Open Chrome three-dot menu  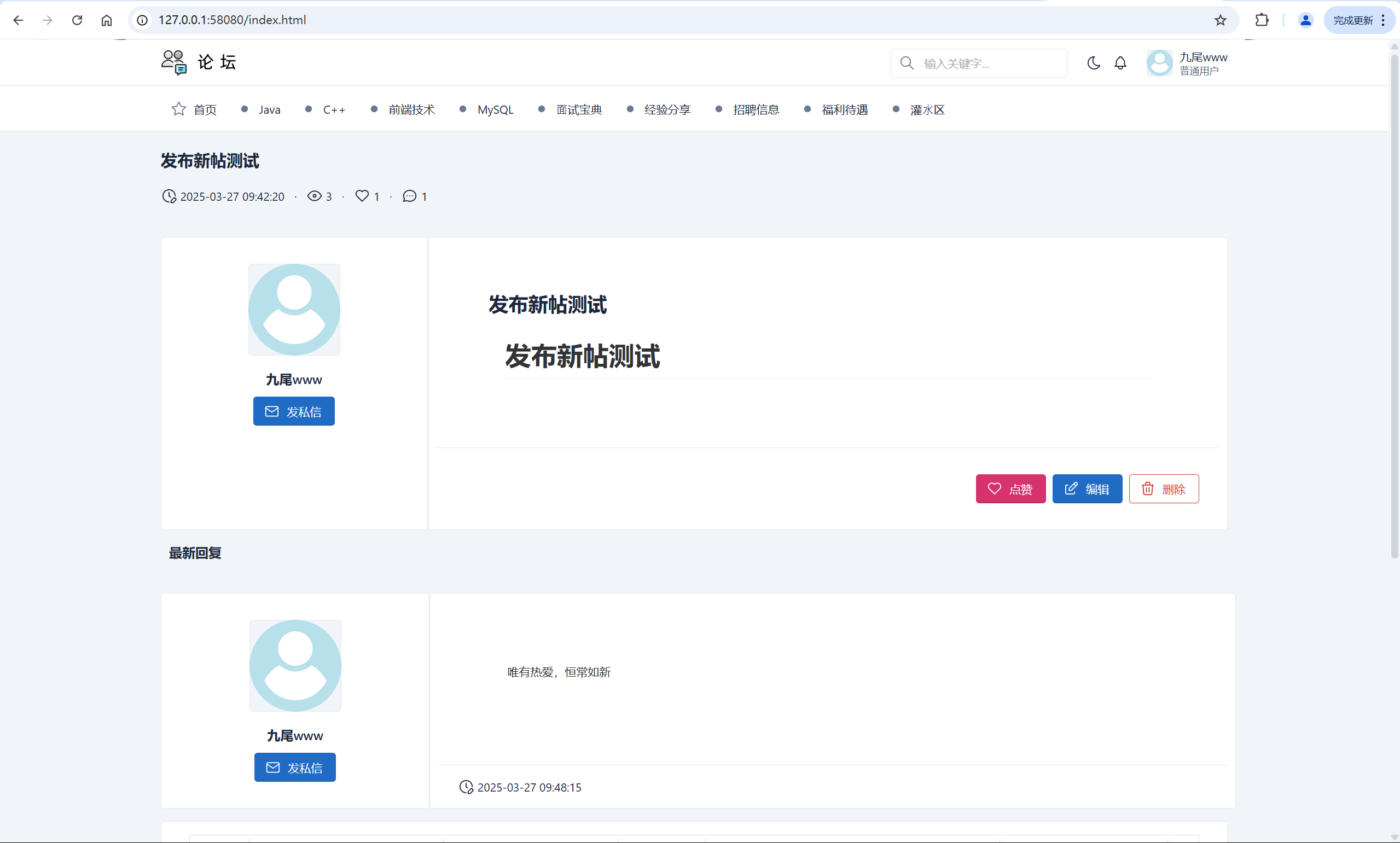[x=1383, y=20]
